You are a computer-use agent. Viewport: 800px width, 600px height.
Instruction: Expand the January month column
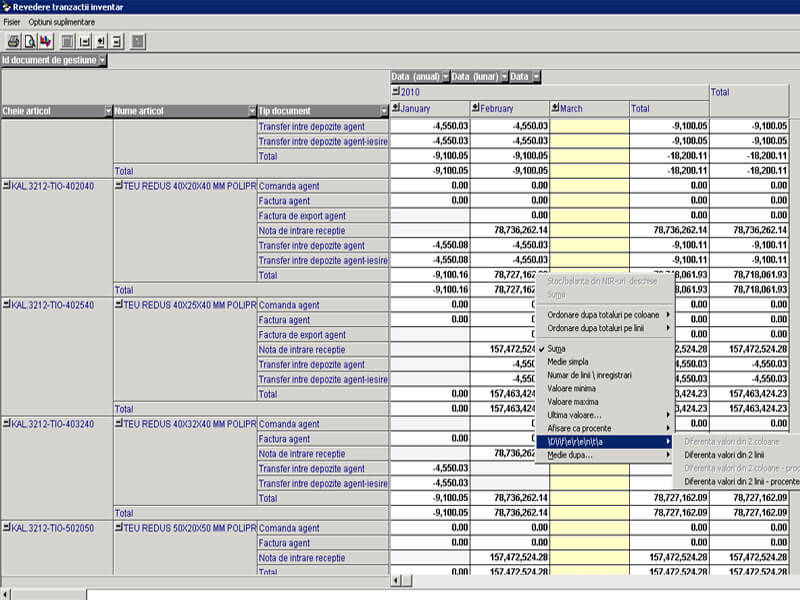tap(395, 108)
